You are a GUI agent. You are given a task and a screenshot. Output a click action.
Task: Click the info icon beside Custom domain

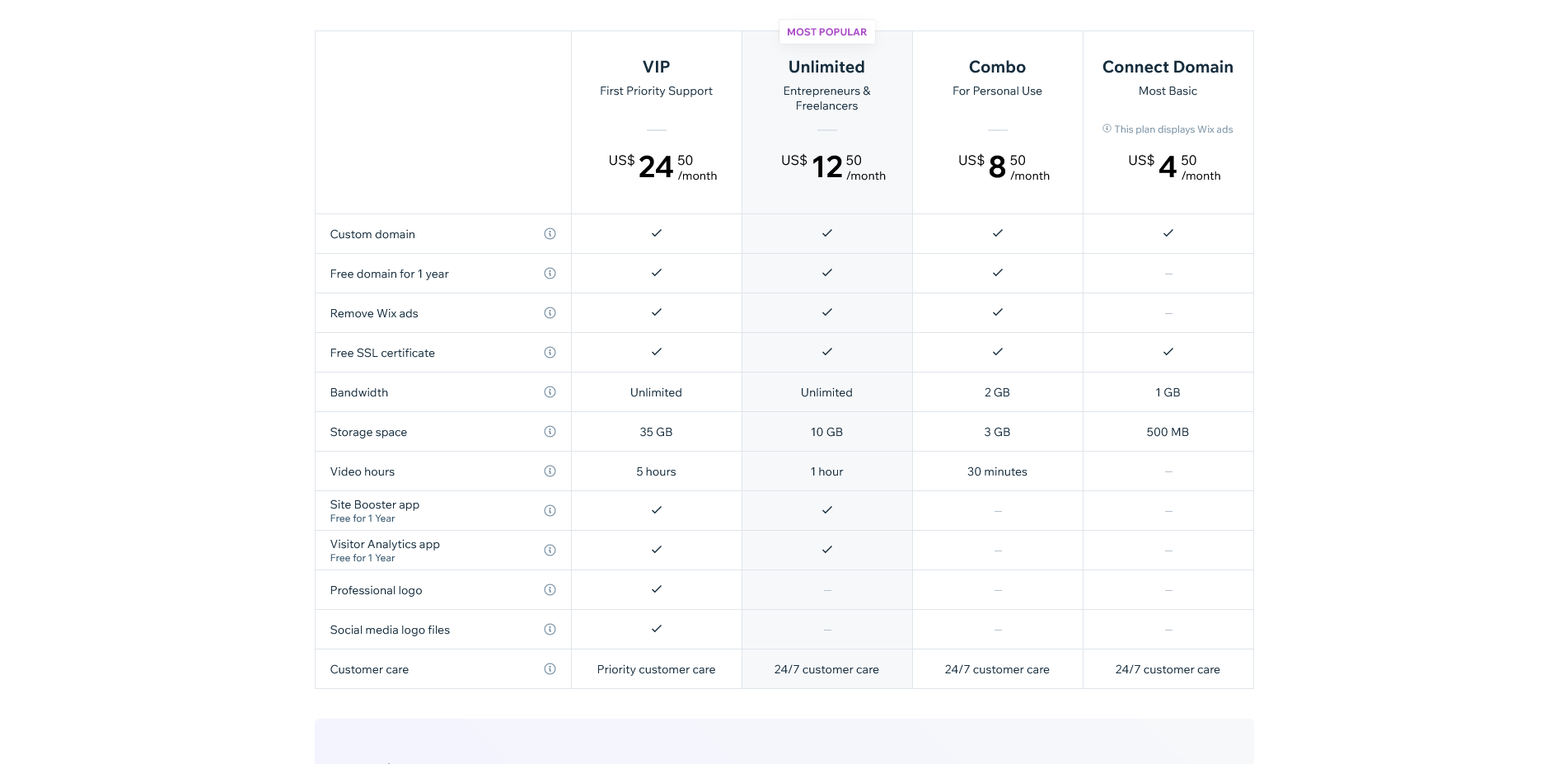click(550, 234)
